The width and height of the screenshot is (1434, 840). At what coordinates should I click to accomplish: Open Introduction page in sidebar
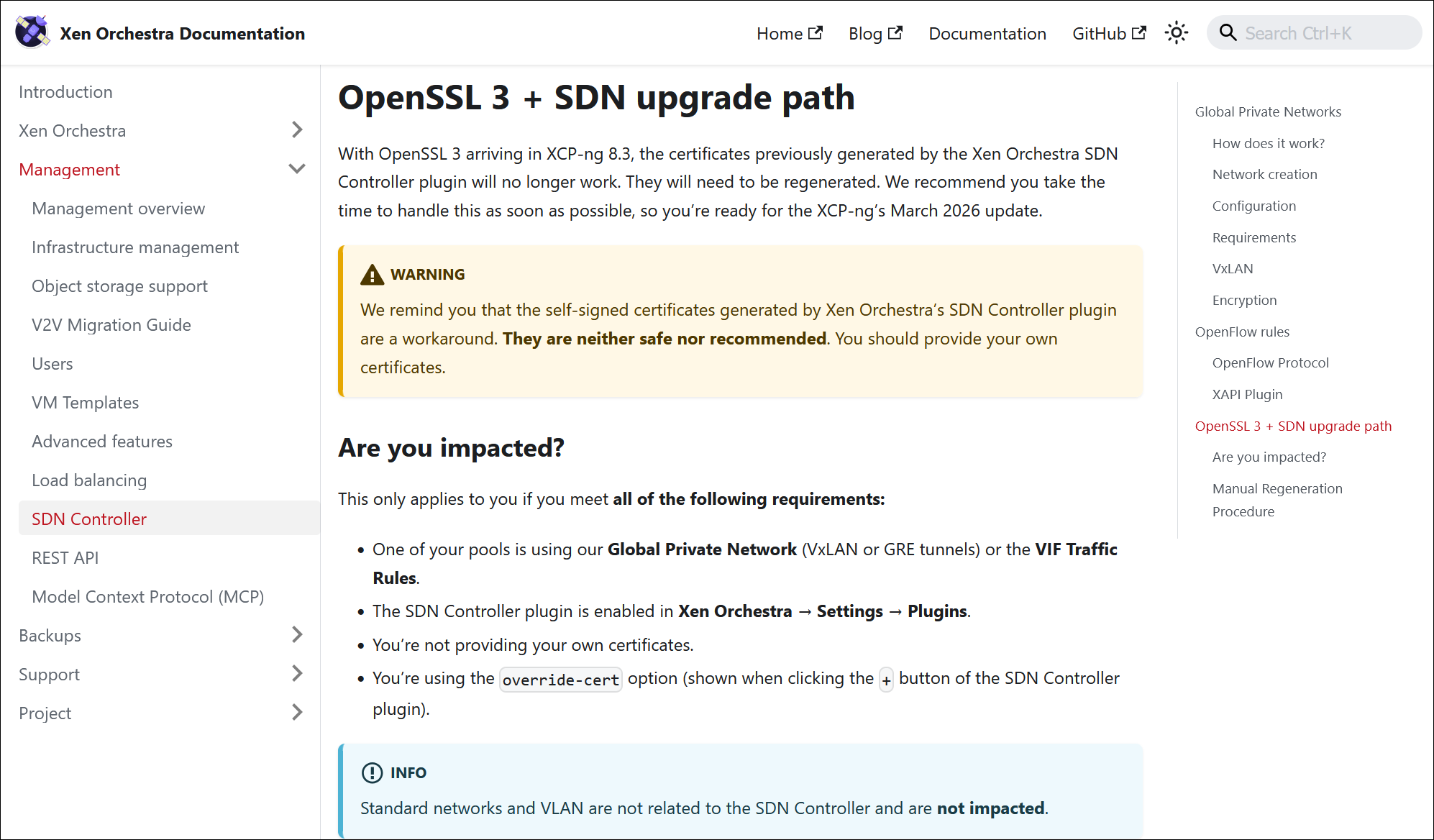pyautogui.click(x=65, y=92)
